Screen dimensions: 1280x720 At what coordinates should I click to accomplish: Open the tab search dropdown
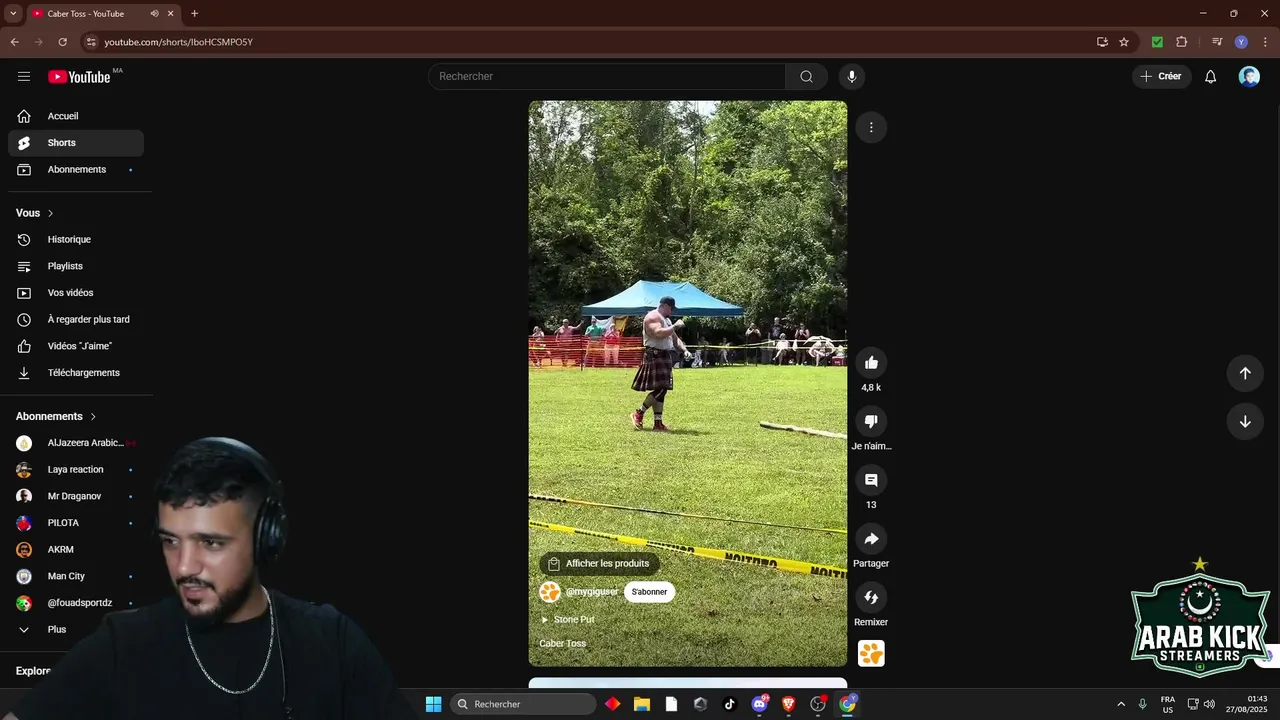[x=13, y=14]
